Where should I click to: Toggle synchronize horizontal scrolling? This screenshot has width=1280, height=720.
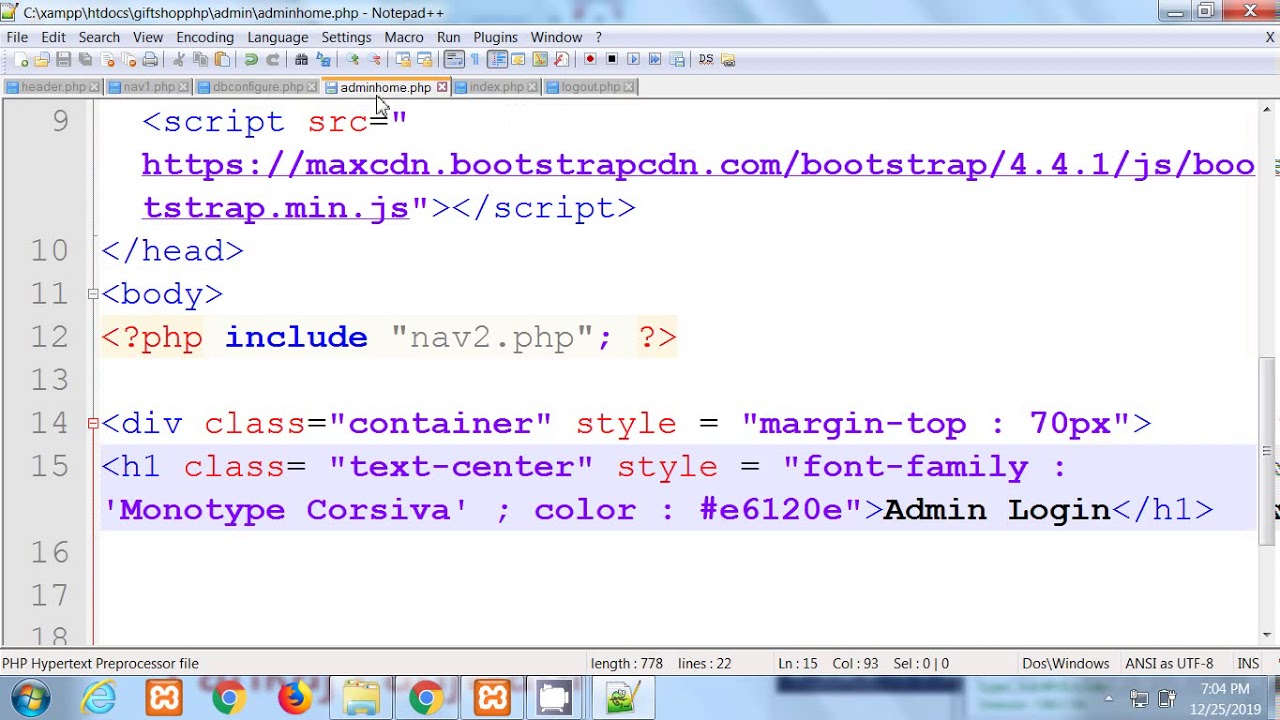(424, 60)
